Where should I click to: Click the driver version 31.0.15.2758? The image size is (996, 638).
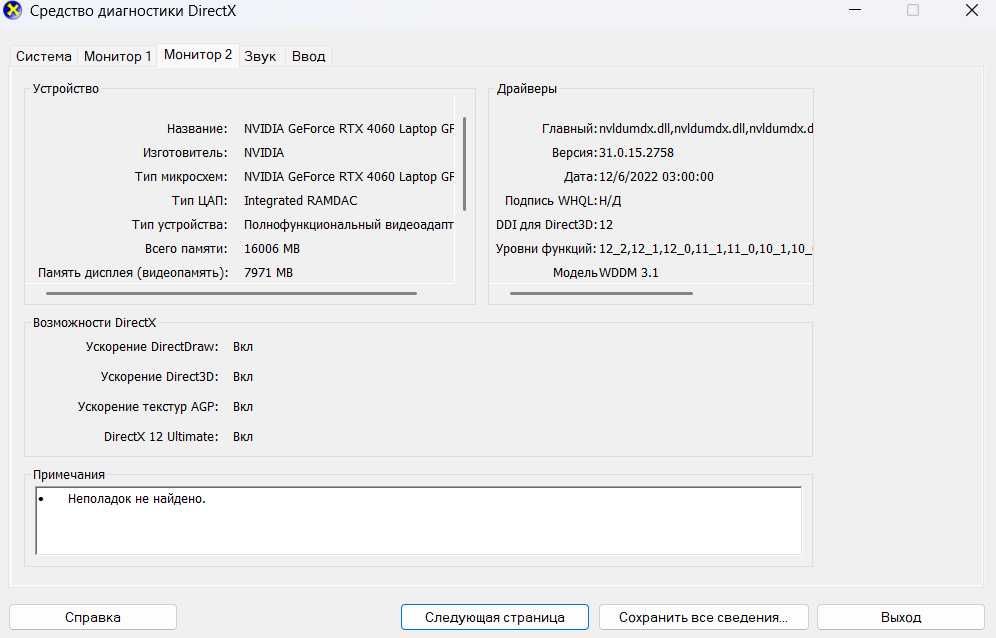click(636, 153)
